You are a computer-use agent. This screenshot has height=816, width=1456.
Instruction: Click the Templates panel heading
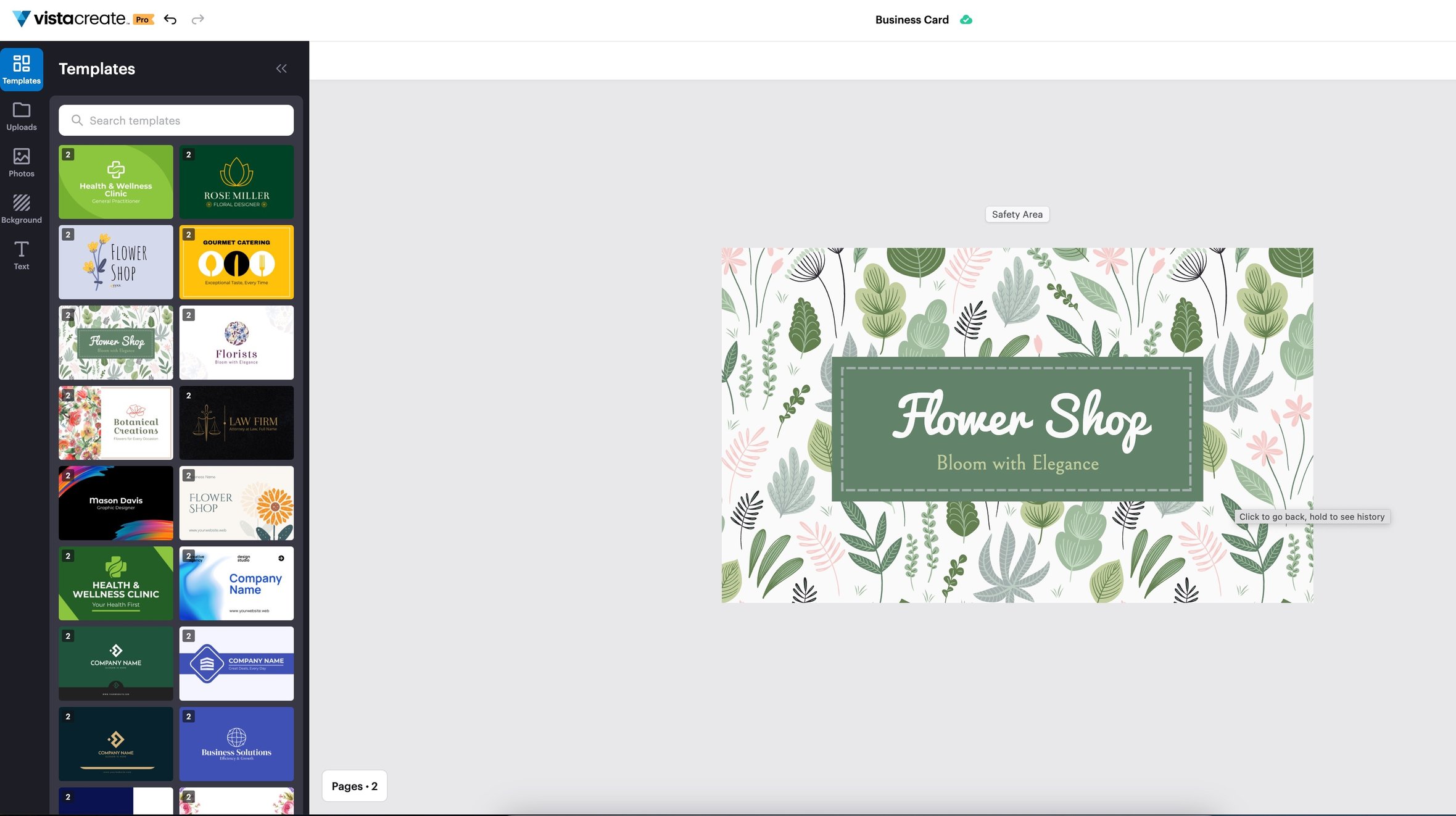pos(97,69)
